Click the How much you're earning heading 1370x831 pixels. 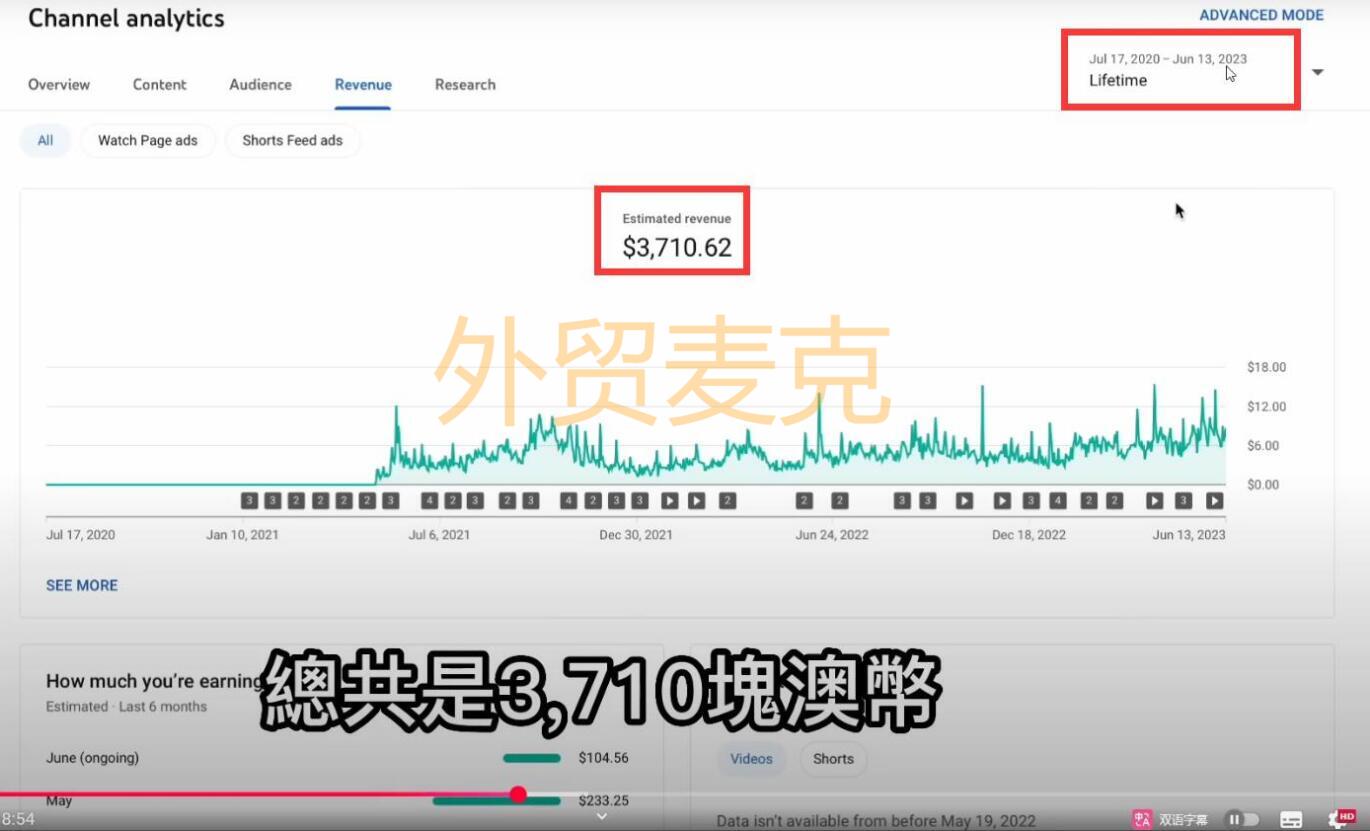tap(154, 681)
